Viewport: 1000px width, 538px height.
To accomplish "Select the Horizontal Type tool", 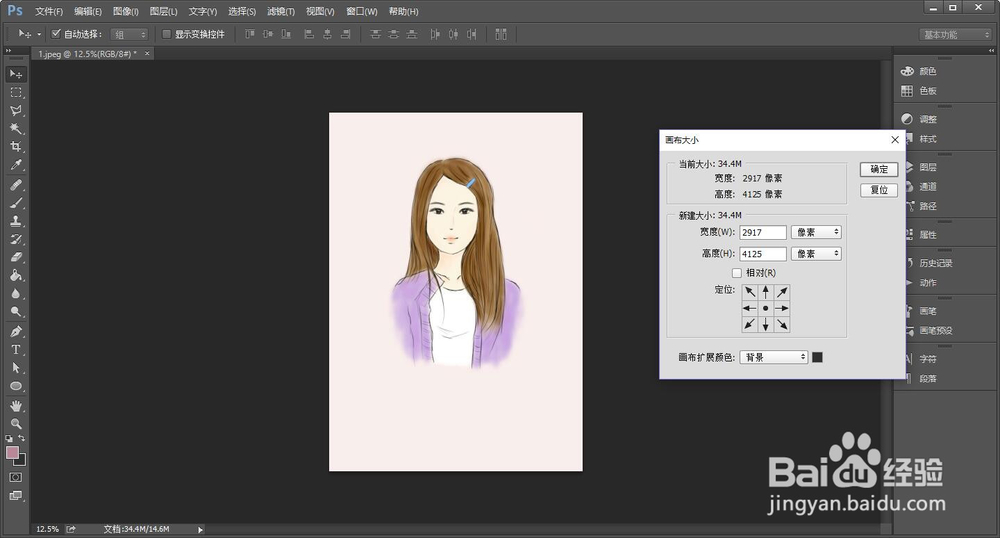I will [16, 349].
